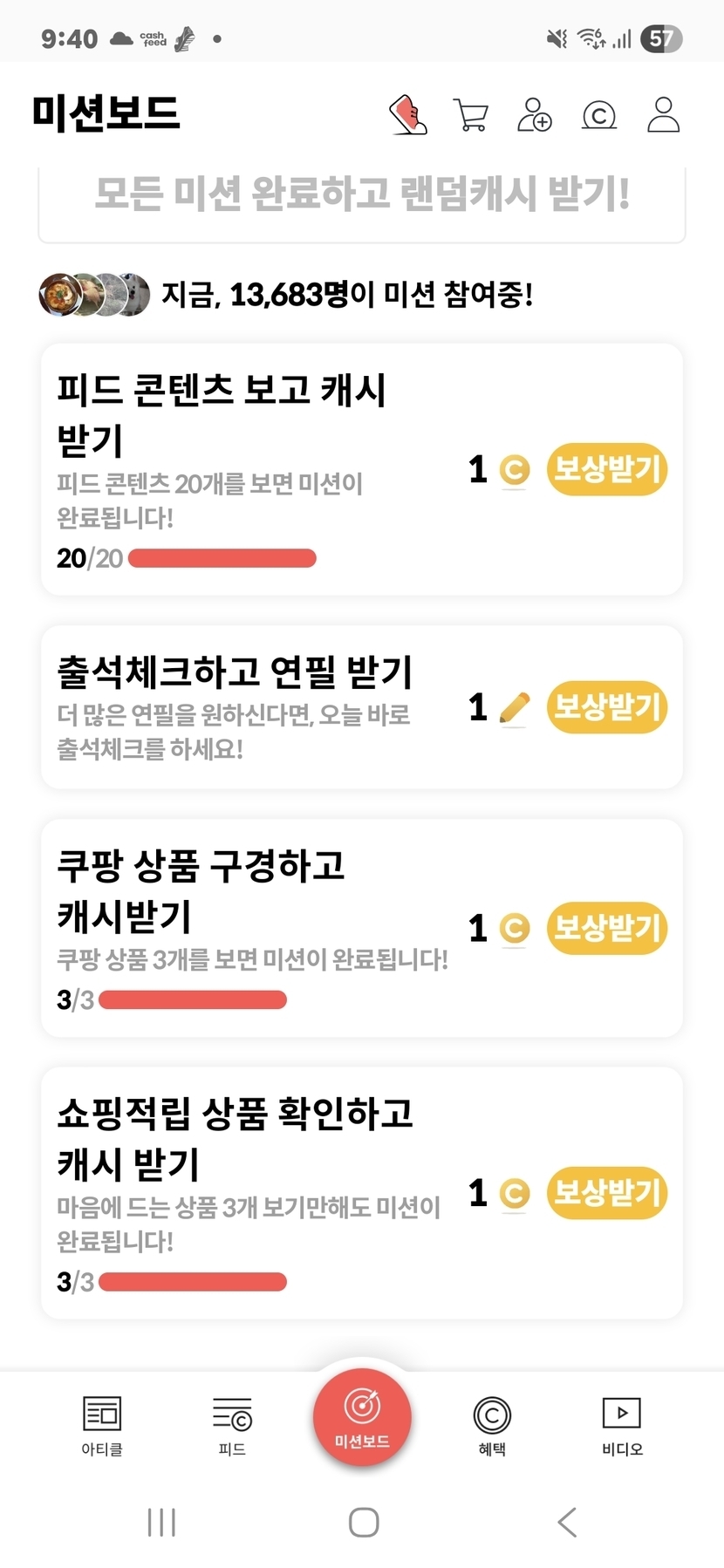Switch to the 아티클 tab
This screenshot has height=1568, width=724.
pos(102,1425)
